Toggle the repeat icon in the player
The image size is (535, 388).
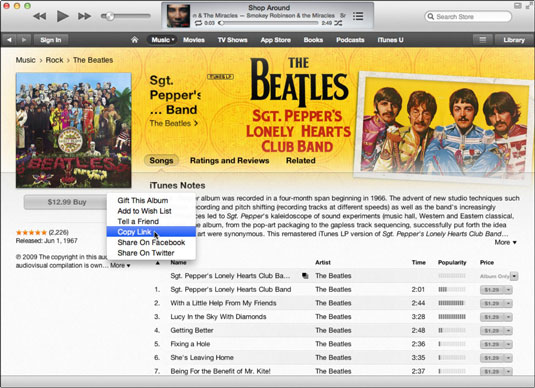point(198,23)
